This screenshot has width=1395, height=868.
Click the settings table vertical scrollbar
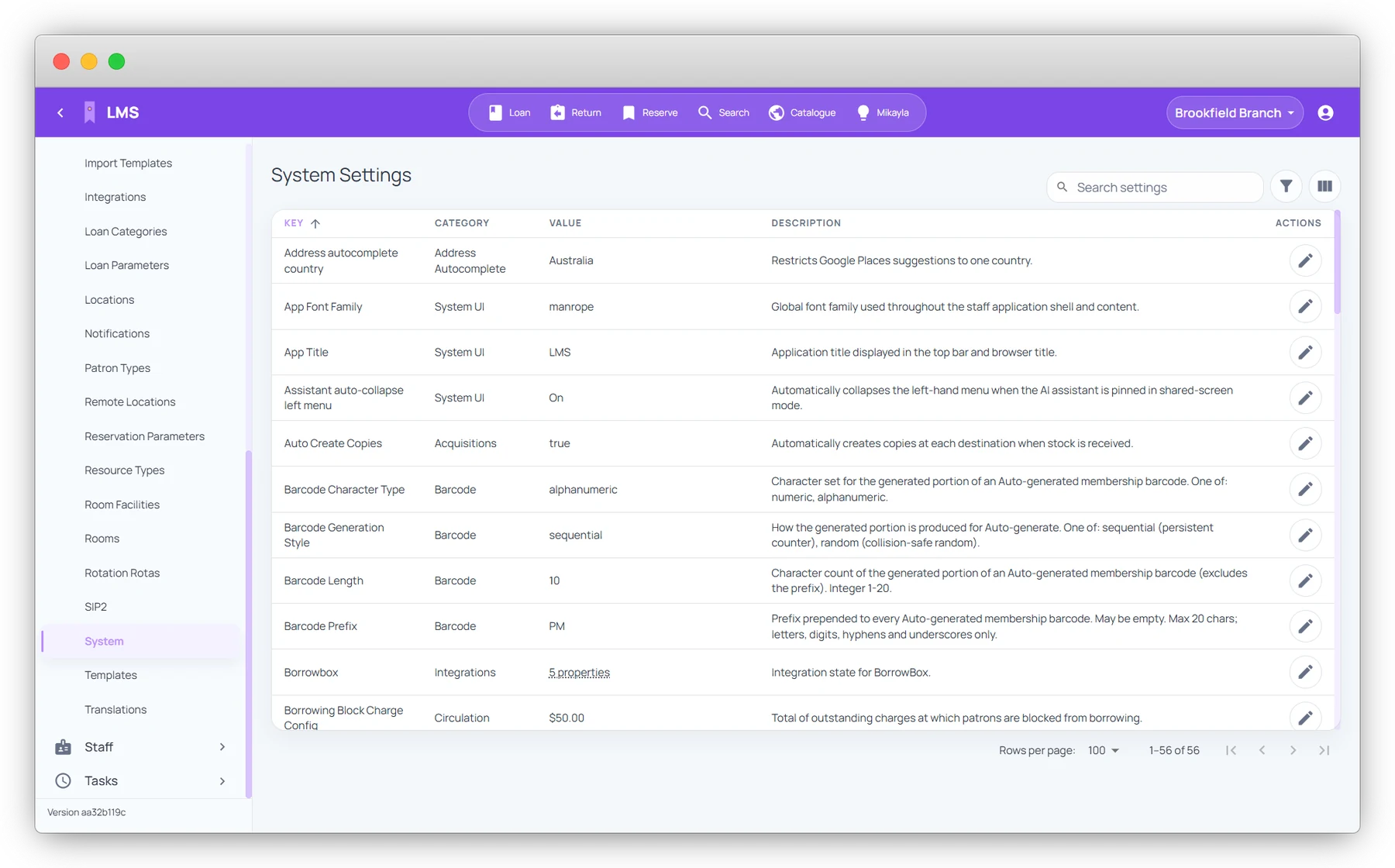[x=1338, y=263]
